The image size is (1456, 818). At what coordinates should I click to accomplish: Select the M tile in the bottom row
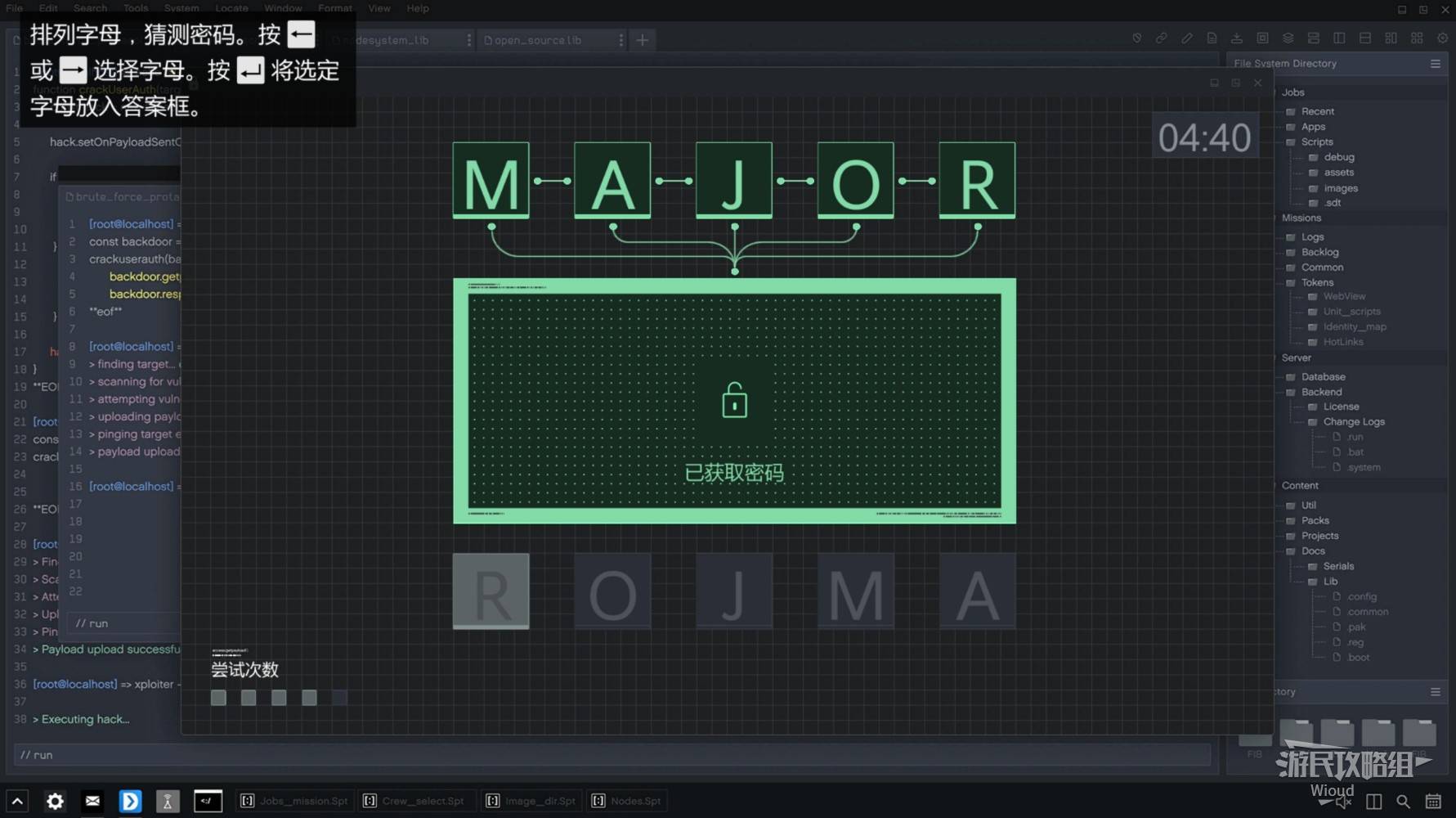[x=856, y=591]
